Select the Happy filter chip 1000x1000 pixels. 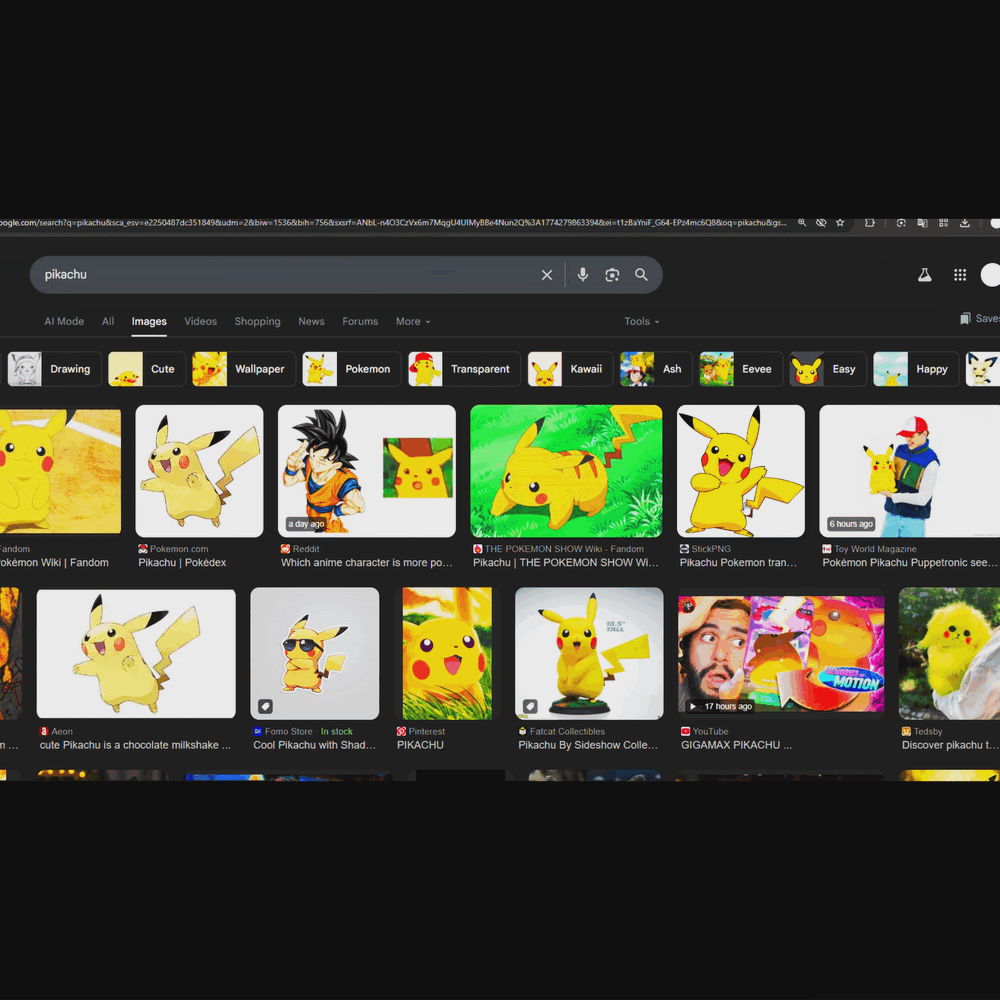pyautogui.click(x=916, y=369)
